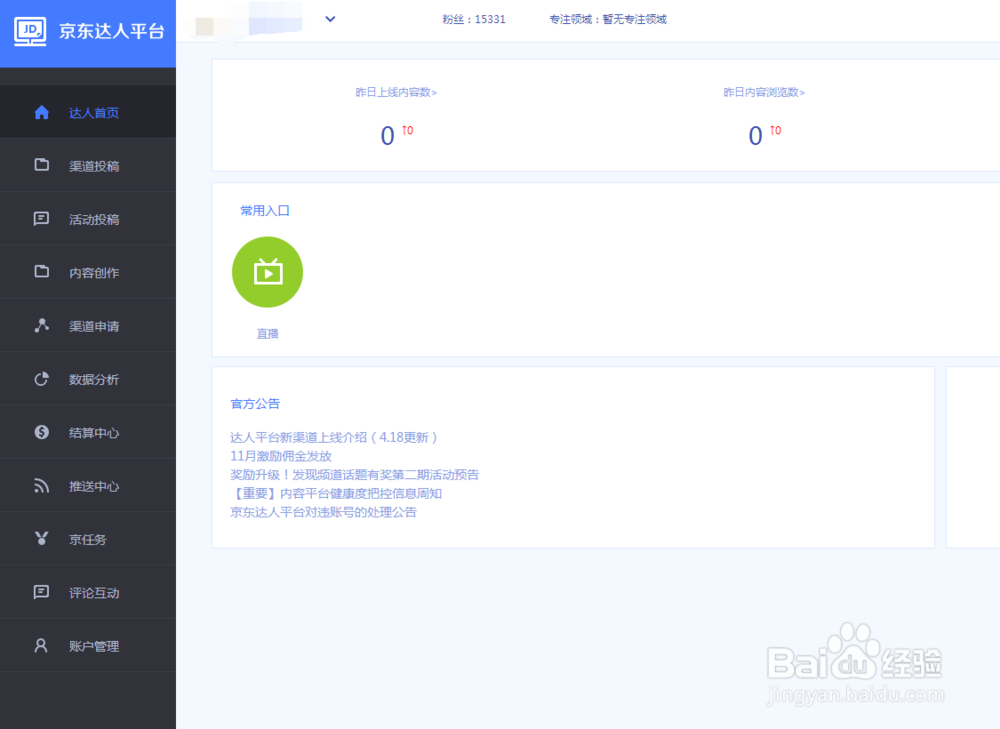1000x729 pixels.
Task: Open announcement 【重要】内容平台健康度把控信息周知
Action: [x=336, y=494]
